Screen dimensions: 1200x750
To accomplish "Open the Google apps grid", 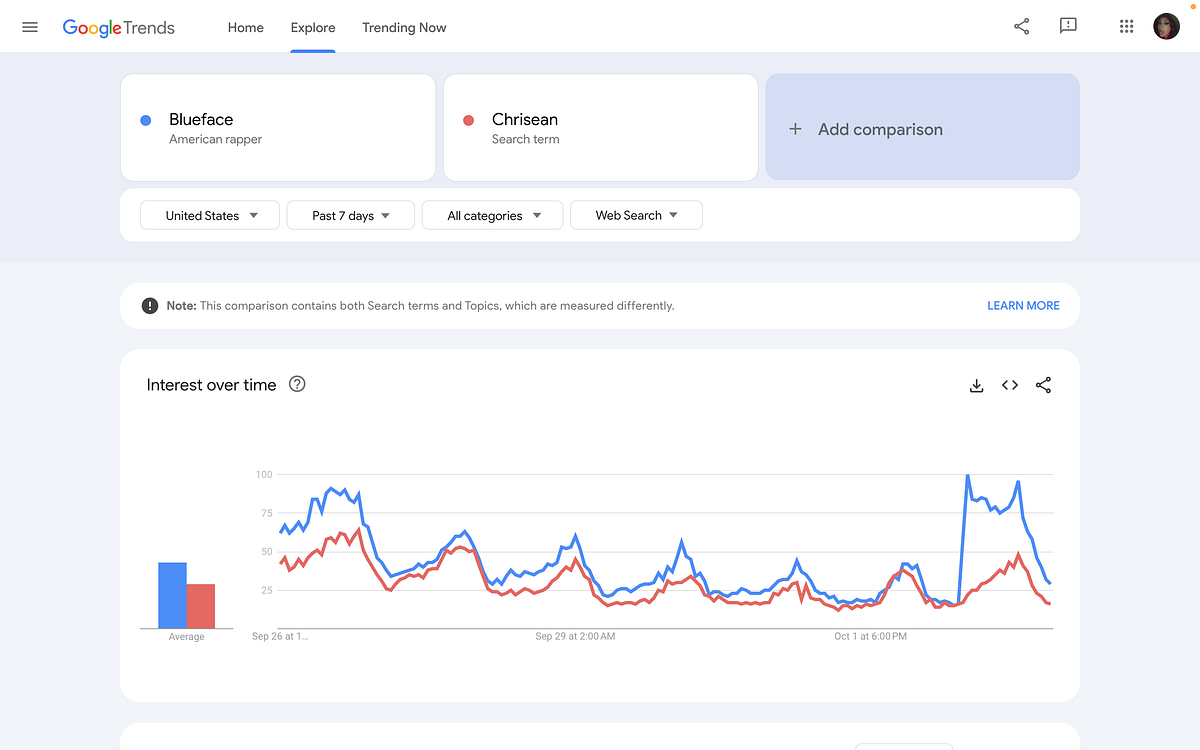I will tap(1126, 27).
